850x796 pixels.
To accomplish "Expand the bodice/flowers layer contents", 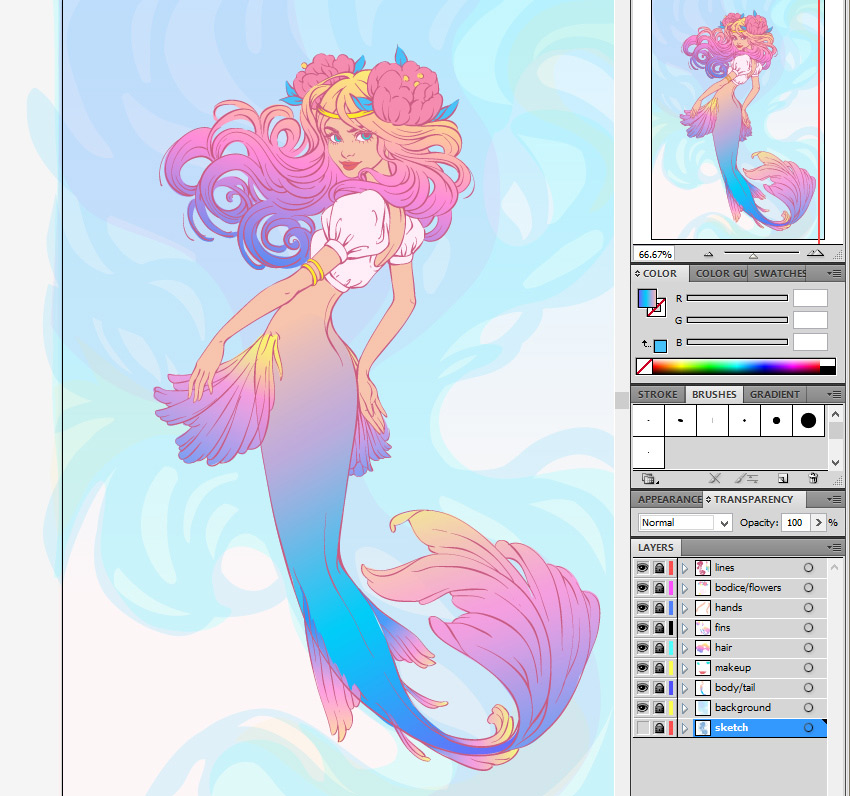I will pos(685,588).
